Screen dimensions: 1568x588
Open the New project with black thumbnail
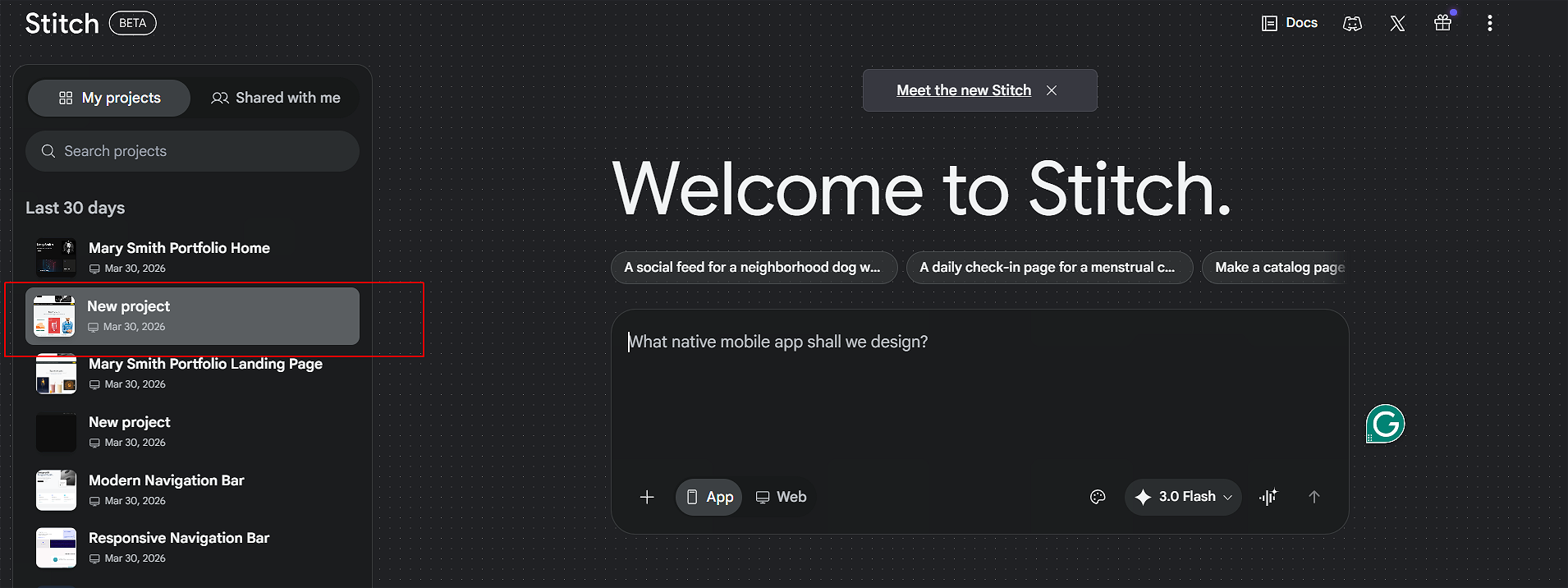[192, 432]
